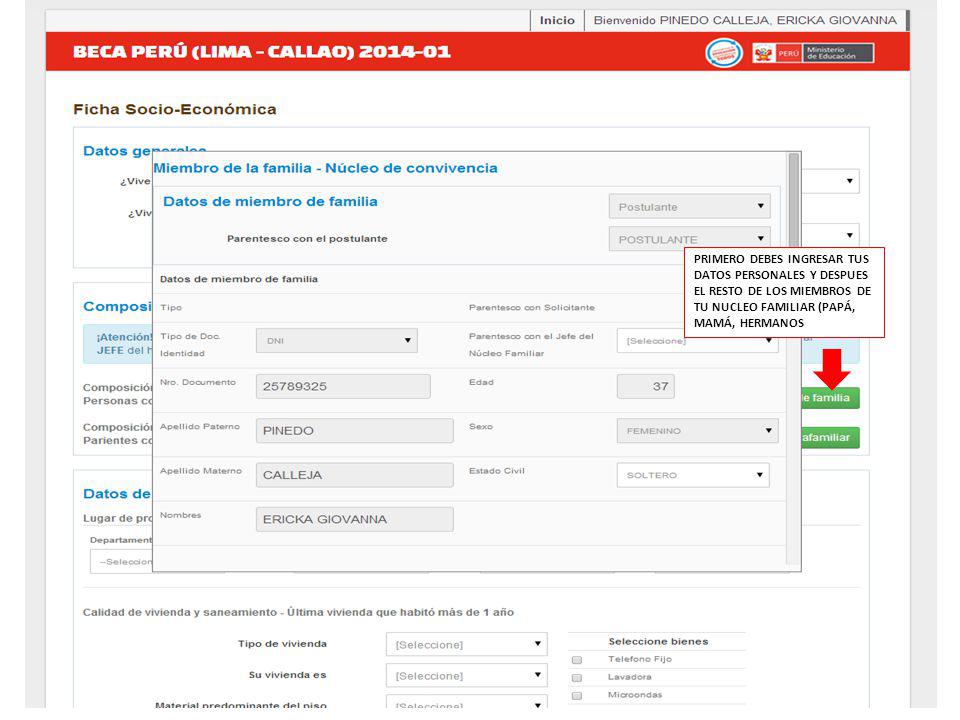
Task: Click the Ficha Socio-Económica heading
Action: [175, 110]
